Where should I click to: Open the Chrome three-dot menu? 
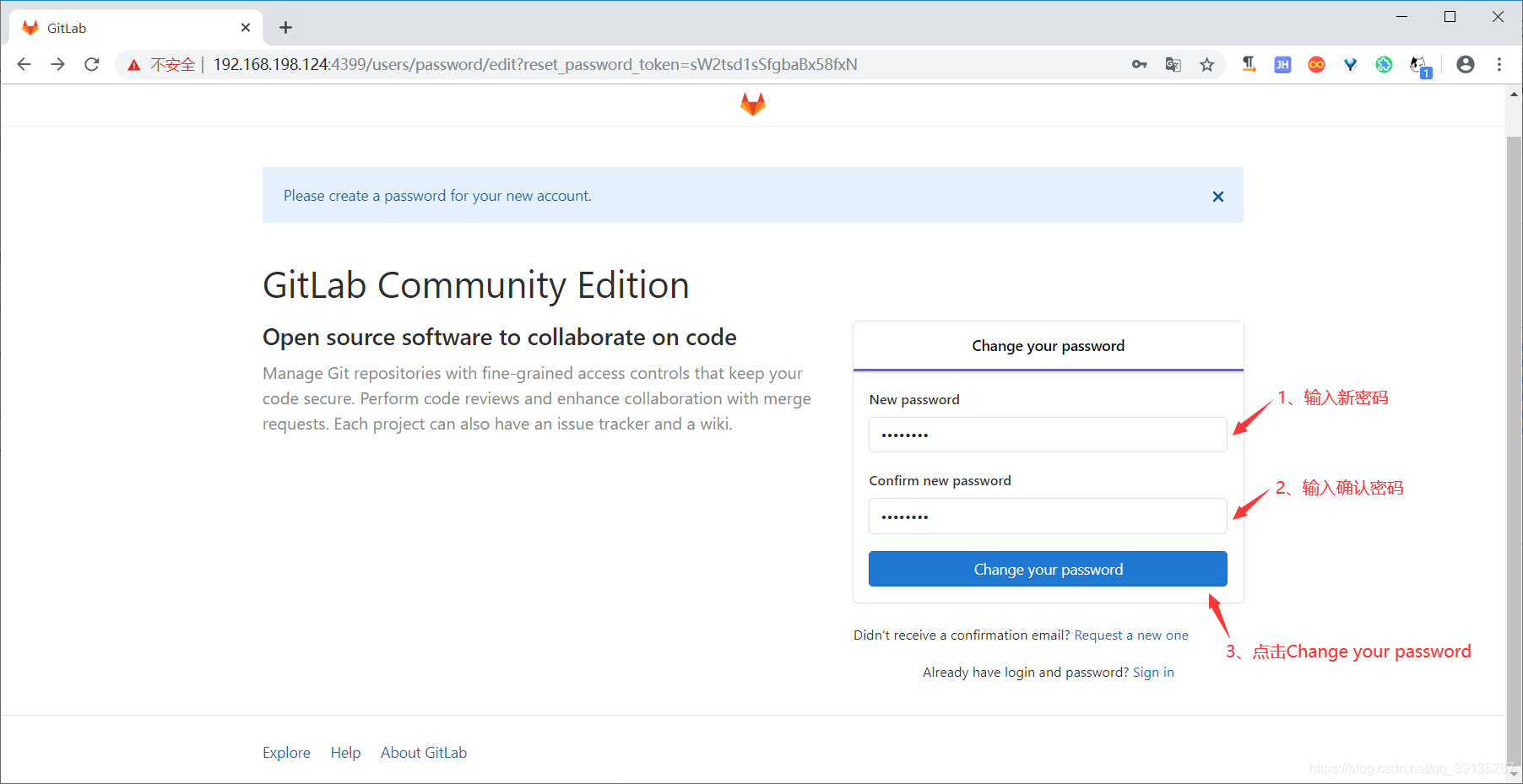[1499, 64]
